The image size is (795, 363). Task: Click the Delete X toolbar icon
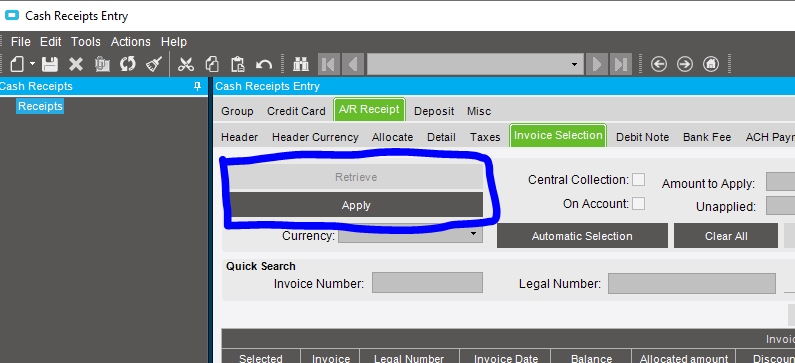[76, 64]
